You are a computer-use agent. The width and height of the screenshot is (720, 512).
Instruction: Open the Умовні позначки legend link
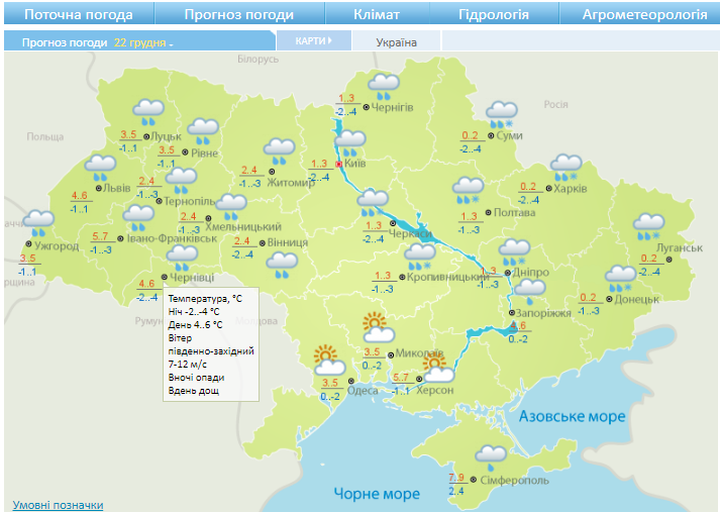[x=58, y=505]
